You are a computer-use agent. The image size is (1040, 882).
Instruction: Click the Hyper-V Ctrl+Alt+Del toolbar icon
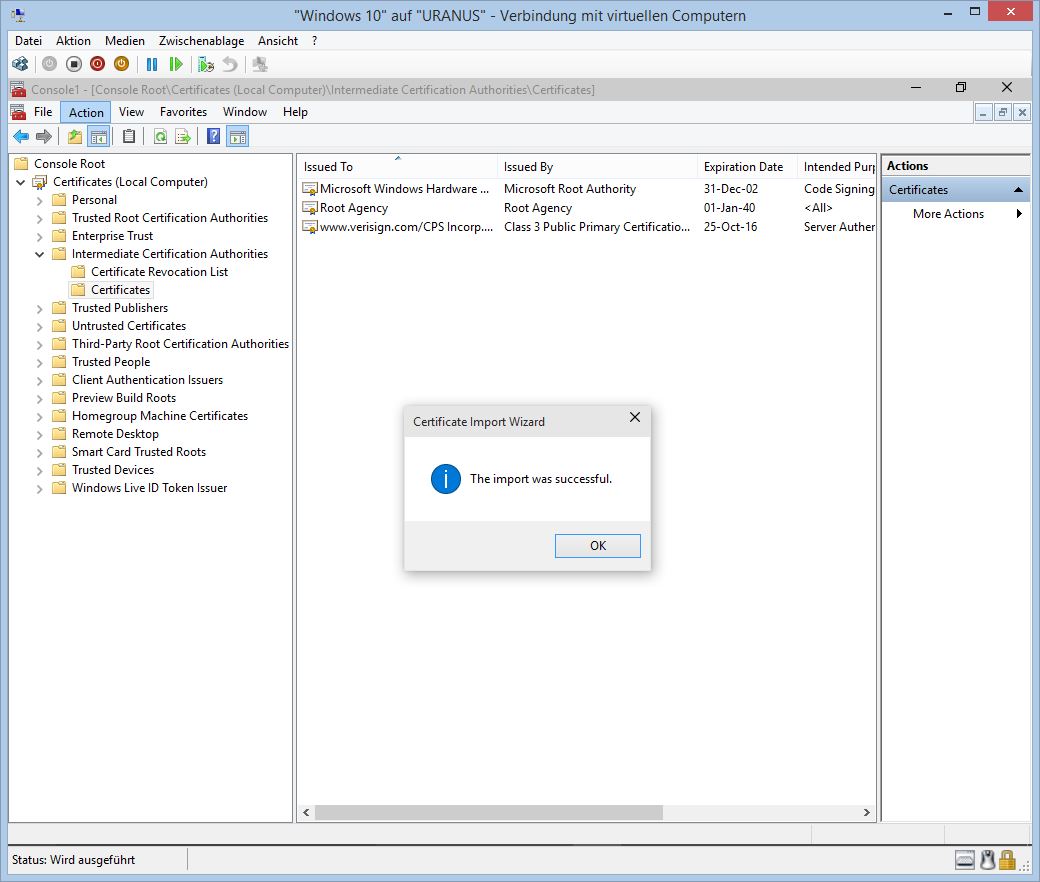(x=20, y=64)
